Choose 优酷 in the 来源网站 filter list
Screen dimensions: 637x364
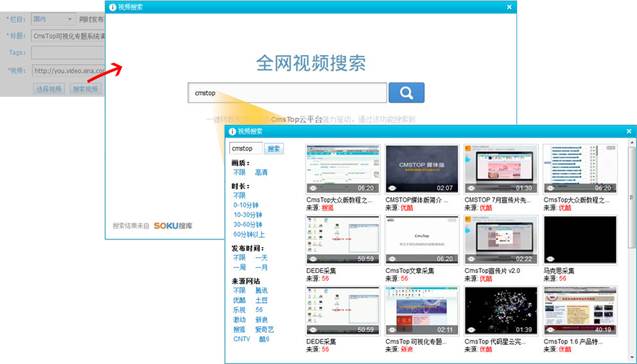coord(239,300)
